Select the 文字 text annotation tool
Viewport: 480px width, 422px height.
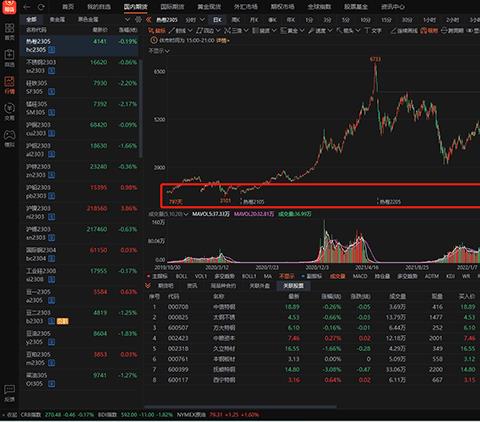[373, 31]
